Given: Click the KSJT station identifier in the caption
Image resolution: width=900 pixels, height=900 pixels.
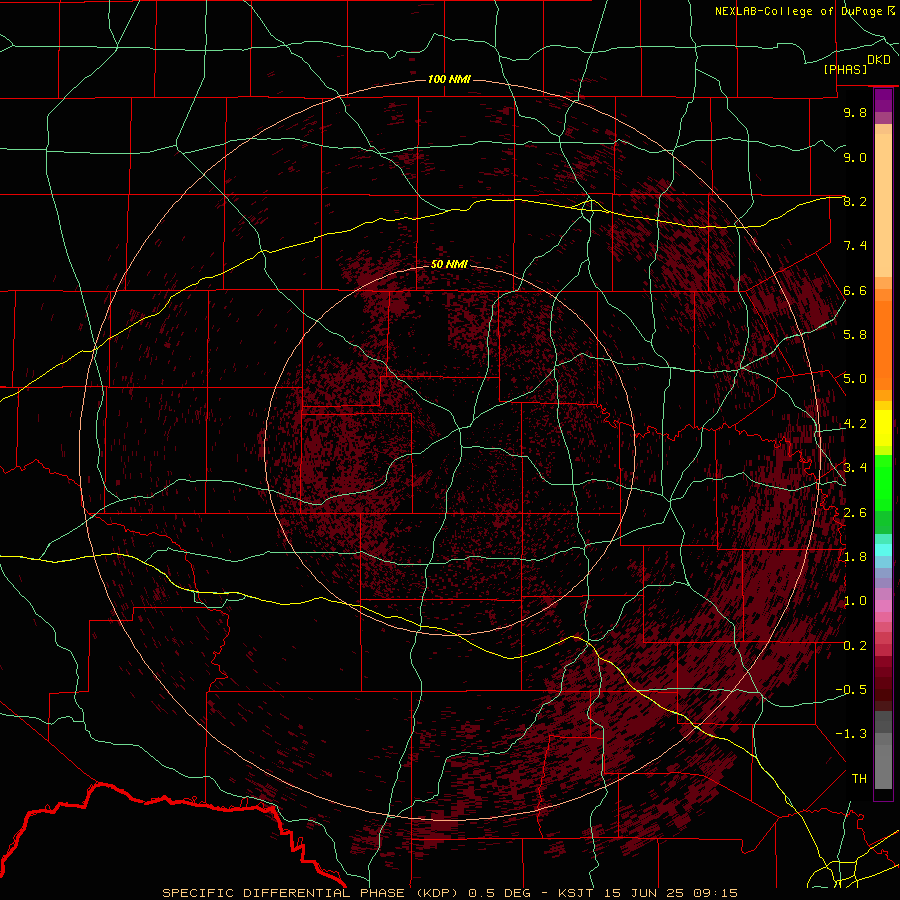Looking at the screenshot, I should click(x=576, y=893).
